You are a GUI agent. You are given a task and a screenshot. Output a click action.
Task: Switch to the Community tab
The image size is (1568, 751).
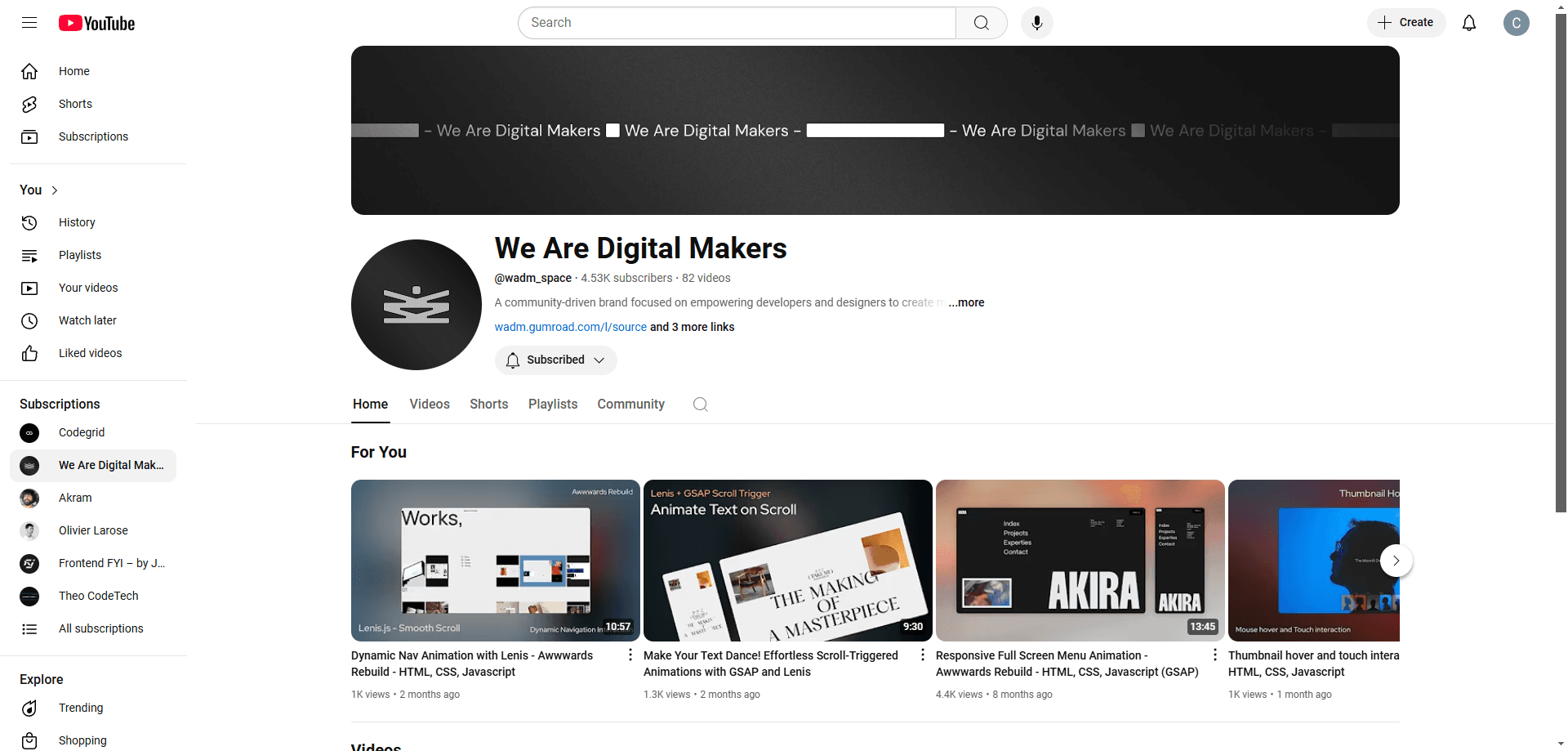[630, 405]
